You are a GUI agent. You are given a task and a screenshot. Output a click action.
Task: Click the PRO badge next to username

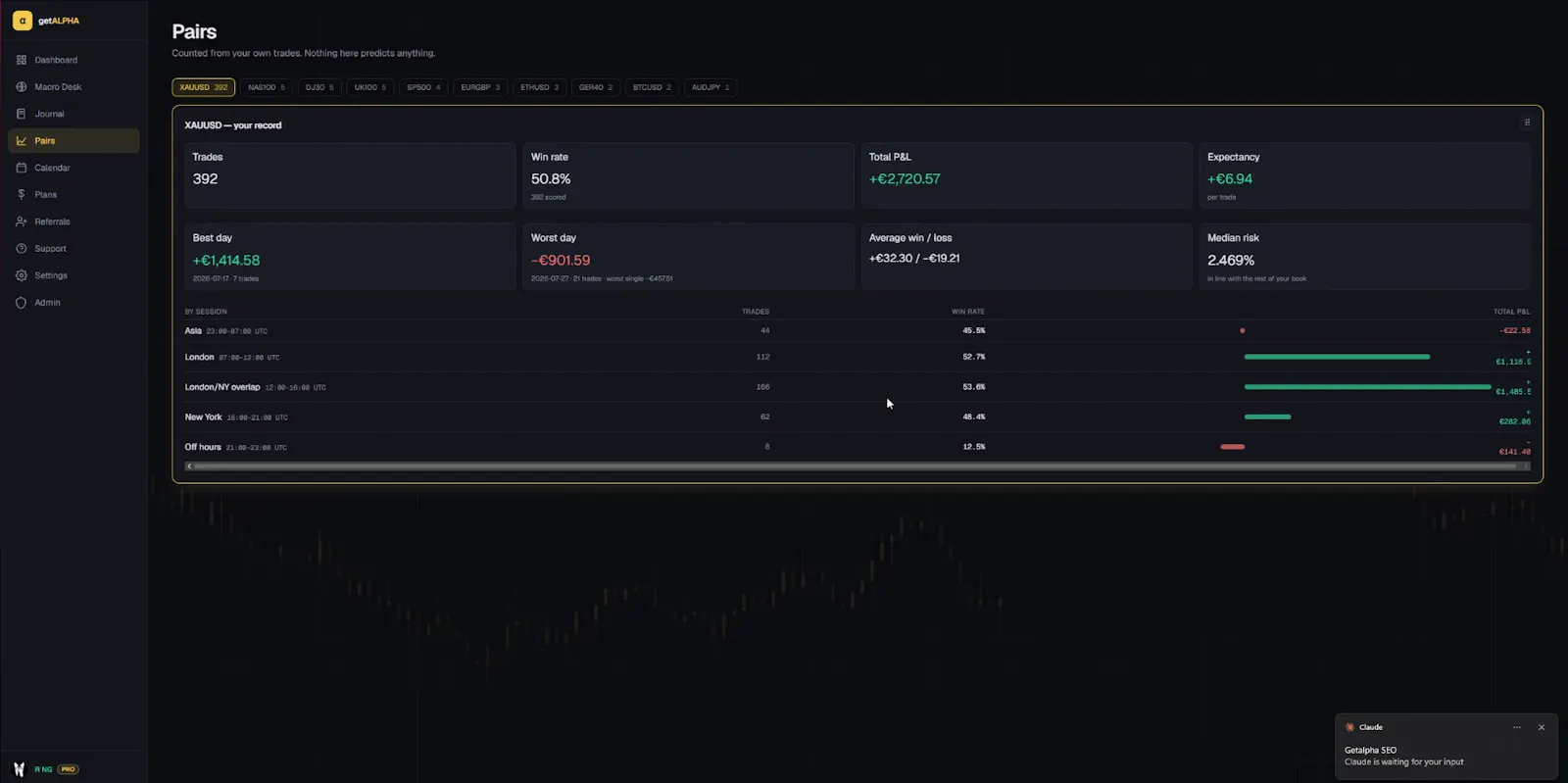(x=69, y=769)
